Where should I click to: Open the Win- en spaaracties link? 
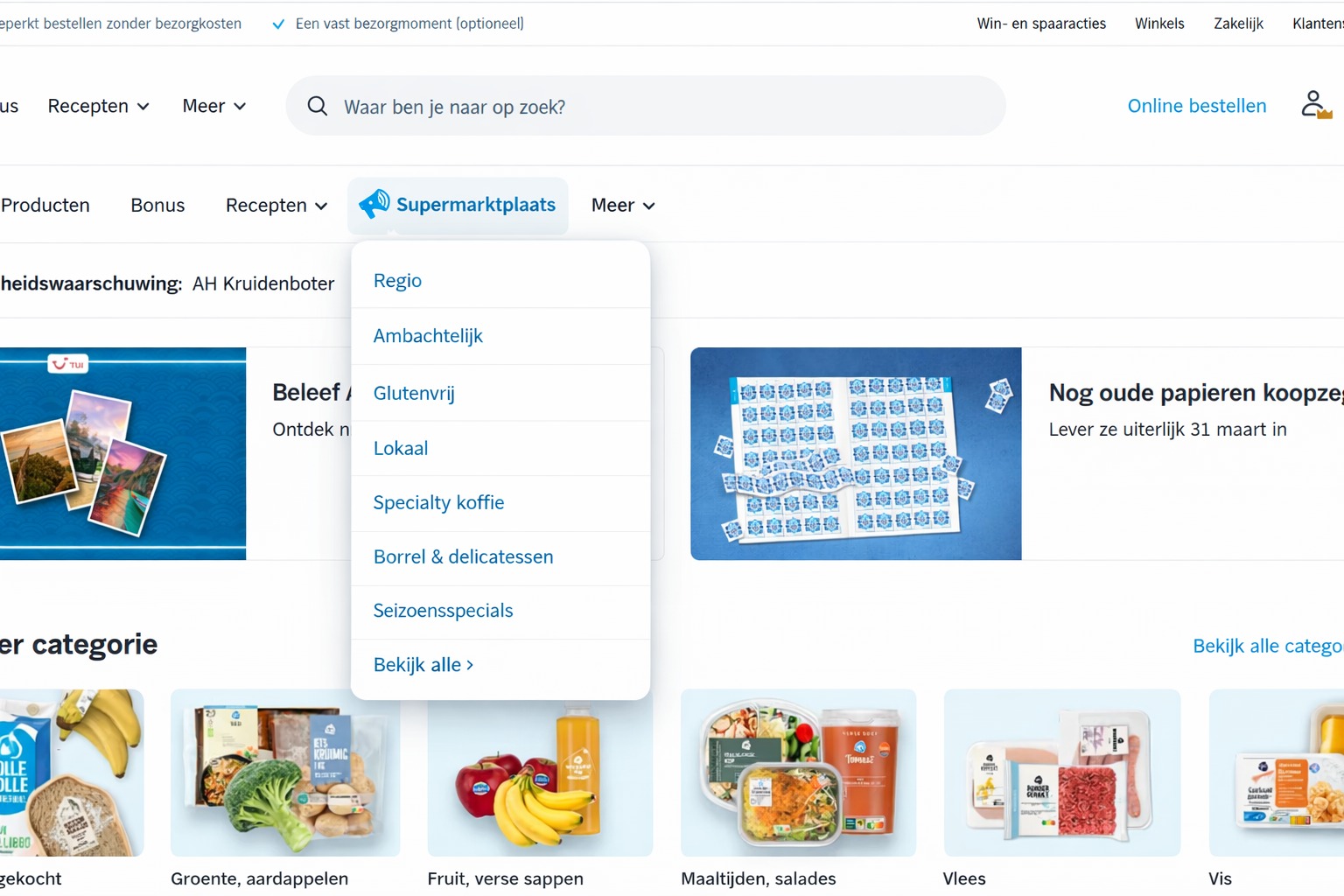[x=1041, y=24]
